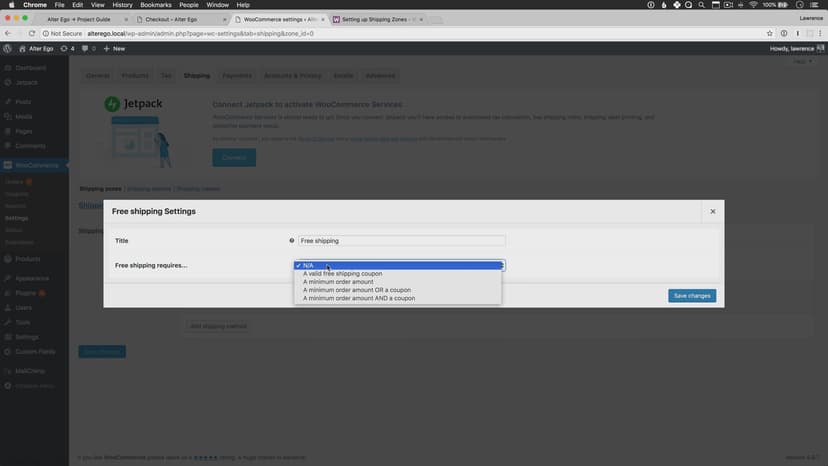Choose 'A valid free shipping coupon'
The image size is (828, 466).
pyautogui.click(x=342, y=274)
